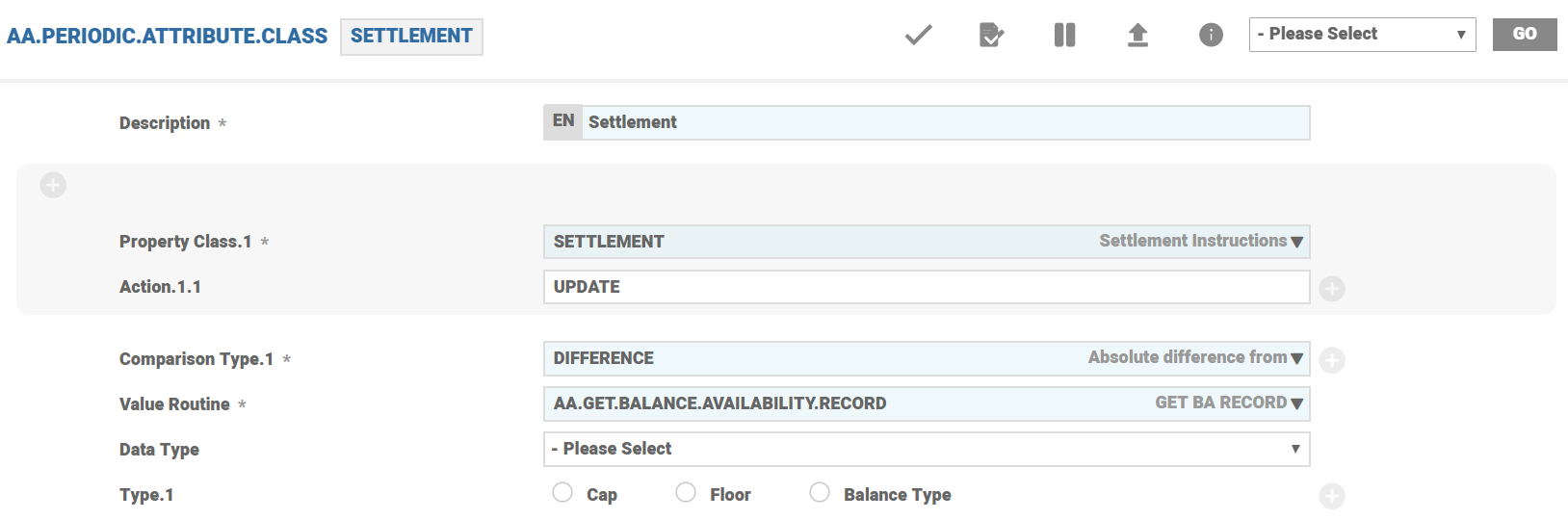Click the upload arrow icon
Image resolution: width=1568 pixels, height=520 pixels.
1137,36
